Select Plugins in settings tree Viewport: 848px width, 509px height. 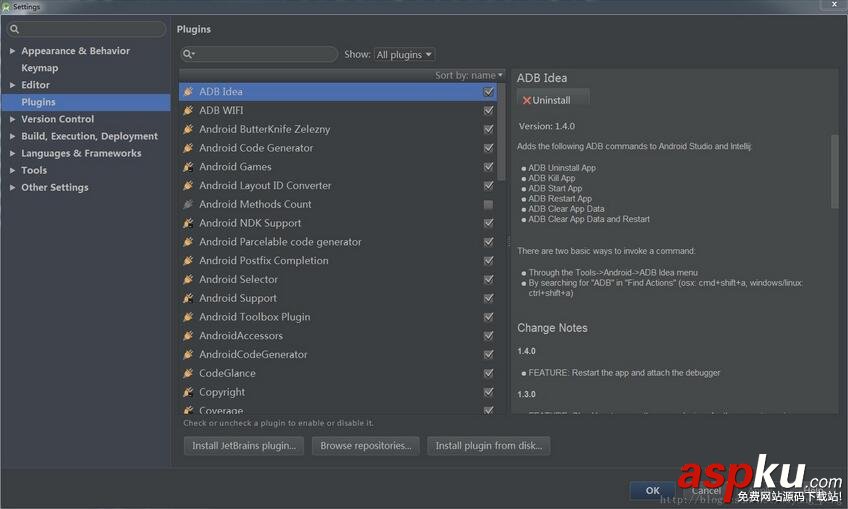coord(38,102)
